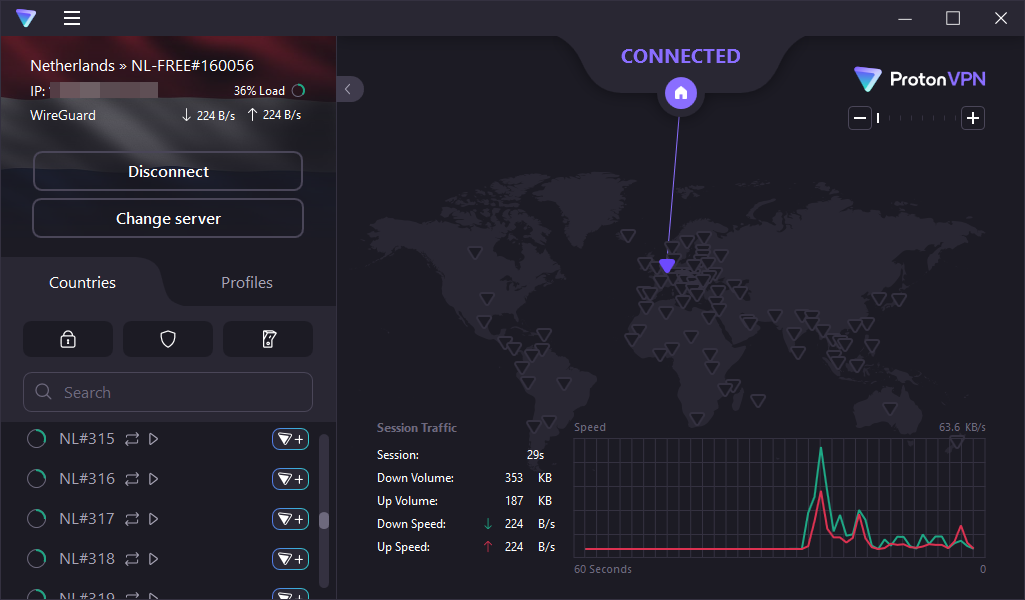
Task: Click the Plus upgrade badge for NL#316
Action: (x=290, y=479)
